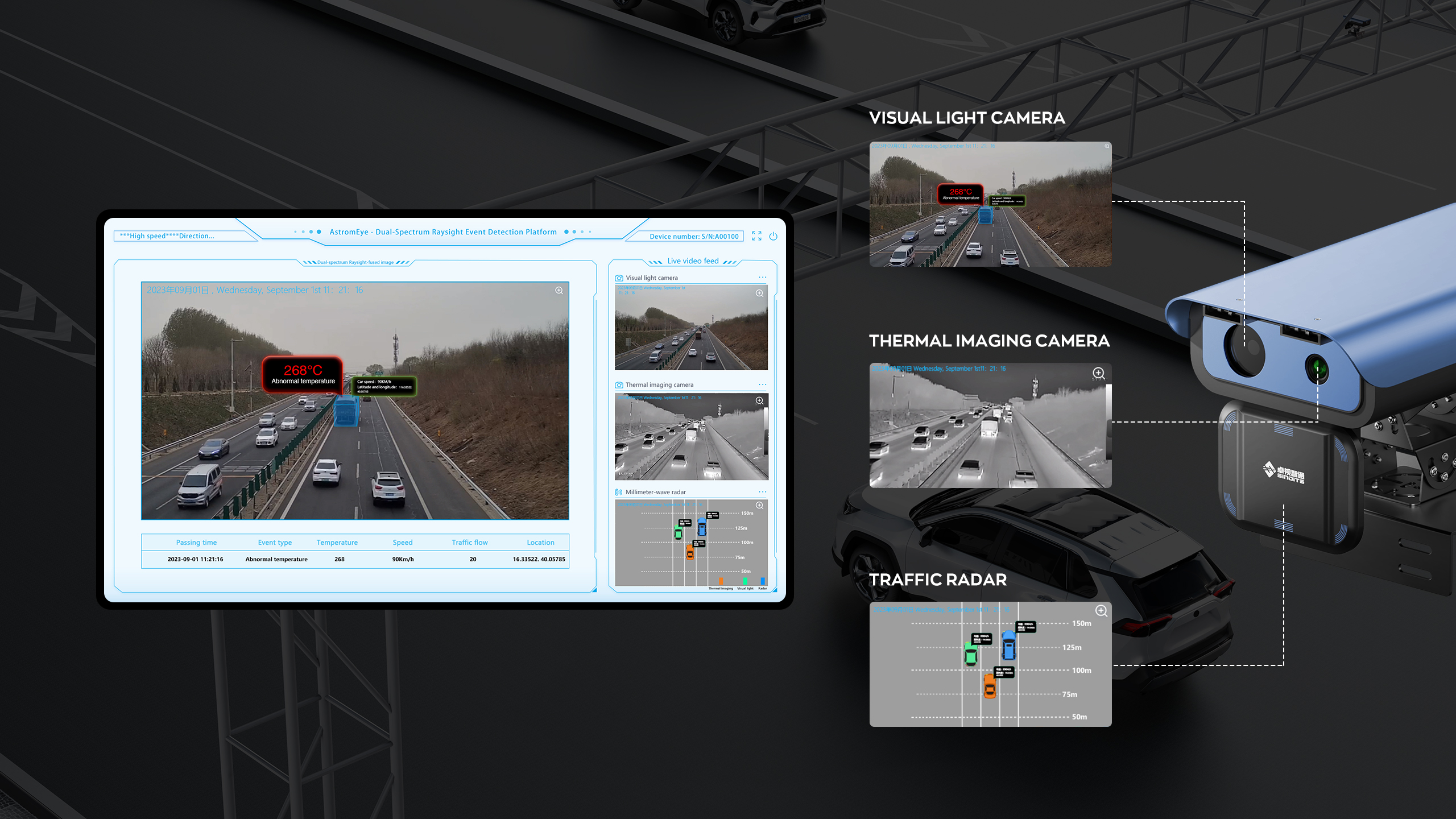Open Millimeter-wave radar three-dot options menu

[x=762, y=492]
